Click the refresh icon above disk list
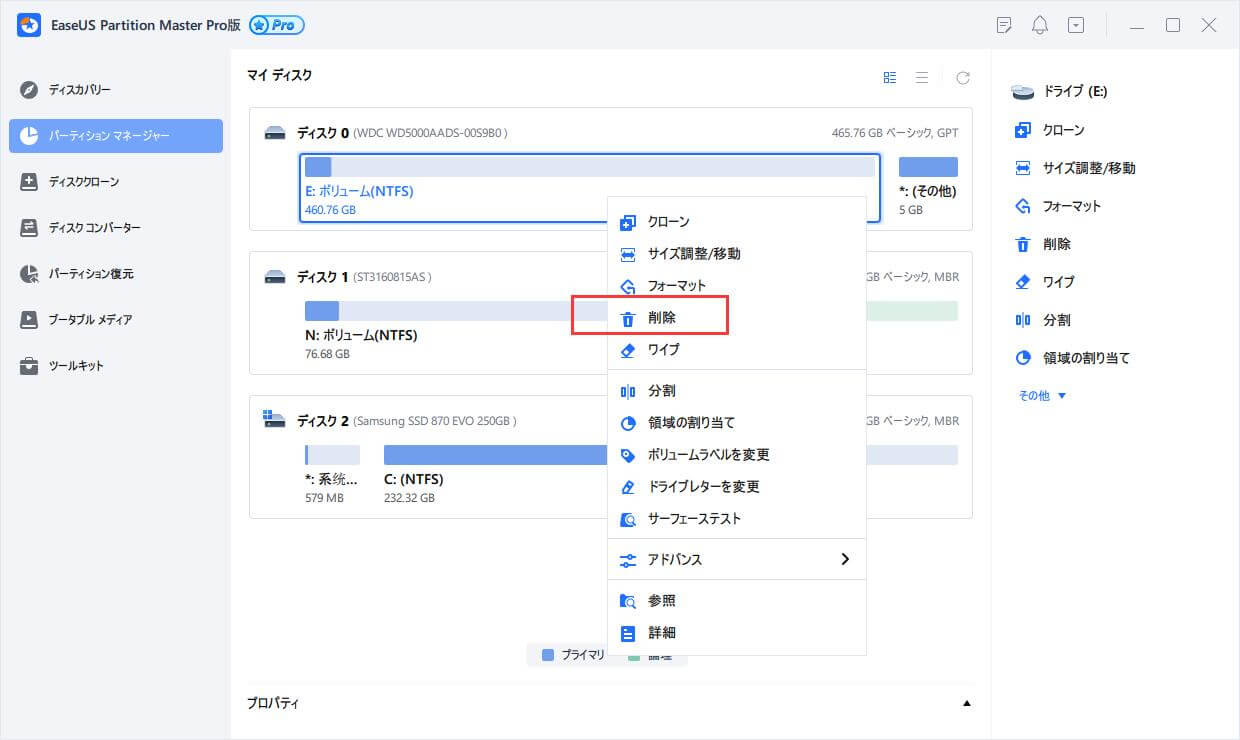1240x740 pixels. (962, 77)
